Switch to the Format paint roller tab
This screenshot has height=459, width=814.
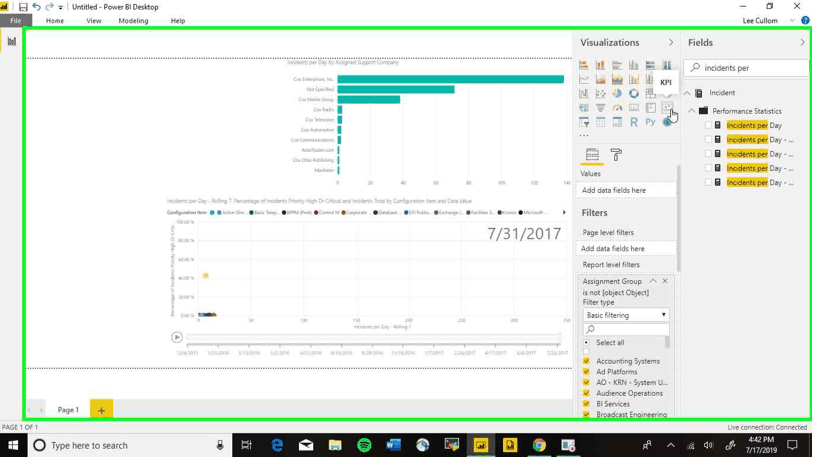(616, 155)
